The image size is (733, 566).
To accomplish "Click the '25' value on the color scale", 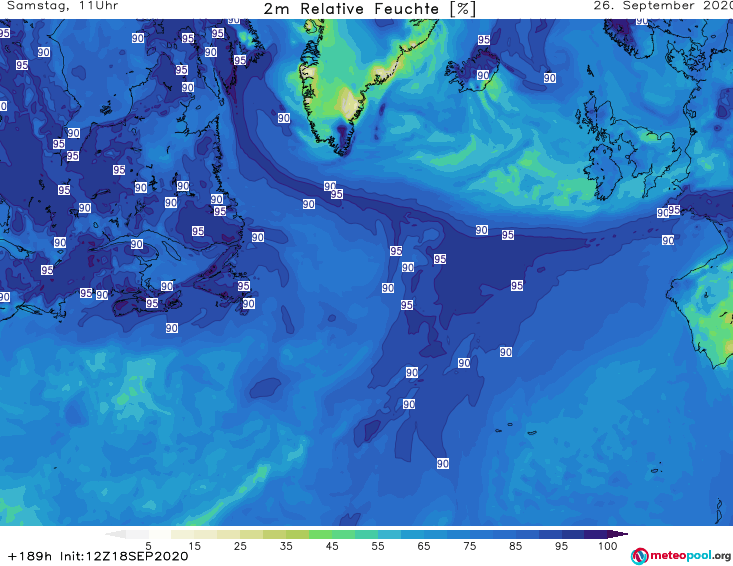I will pos(240,546).
